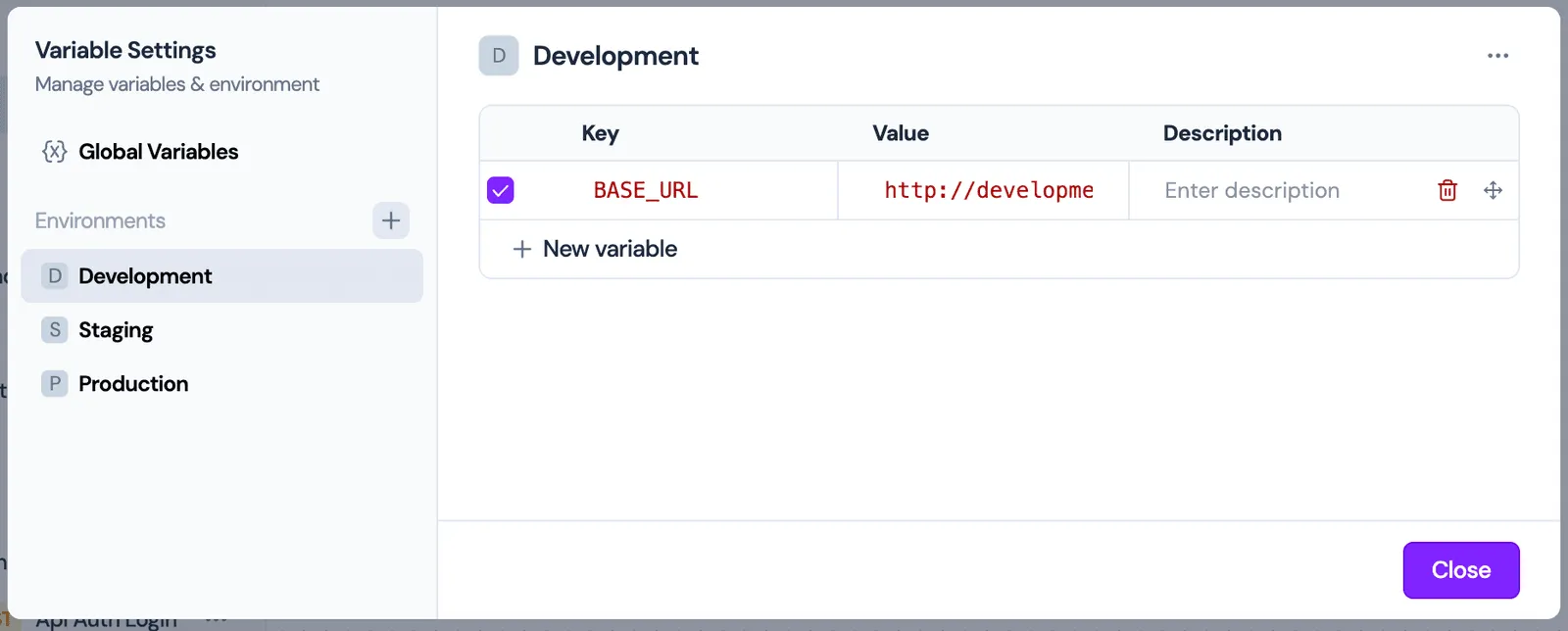Click the Description column header

click(1222, 133)
